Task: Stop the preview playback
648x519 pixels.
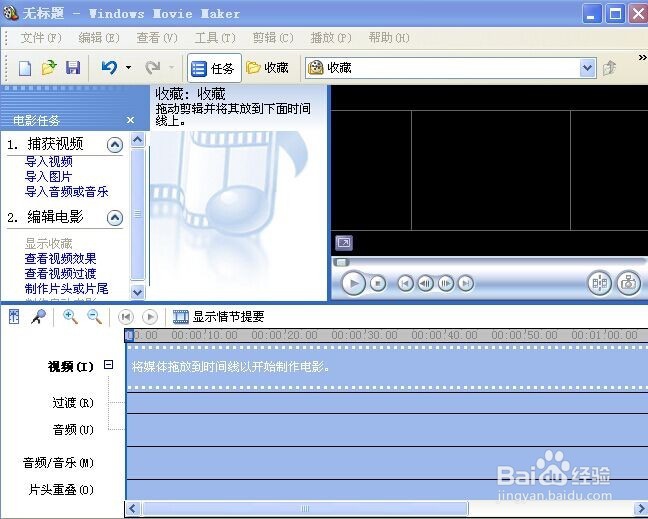Action: 378,283
